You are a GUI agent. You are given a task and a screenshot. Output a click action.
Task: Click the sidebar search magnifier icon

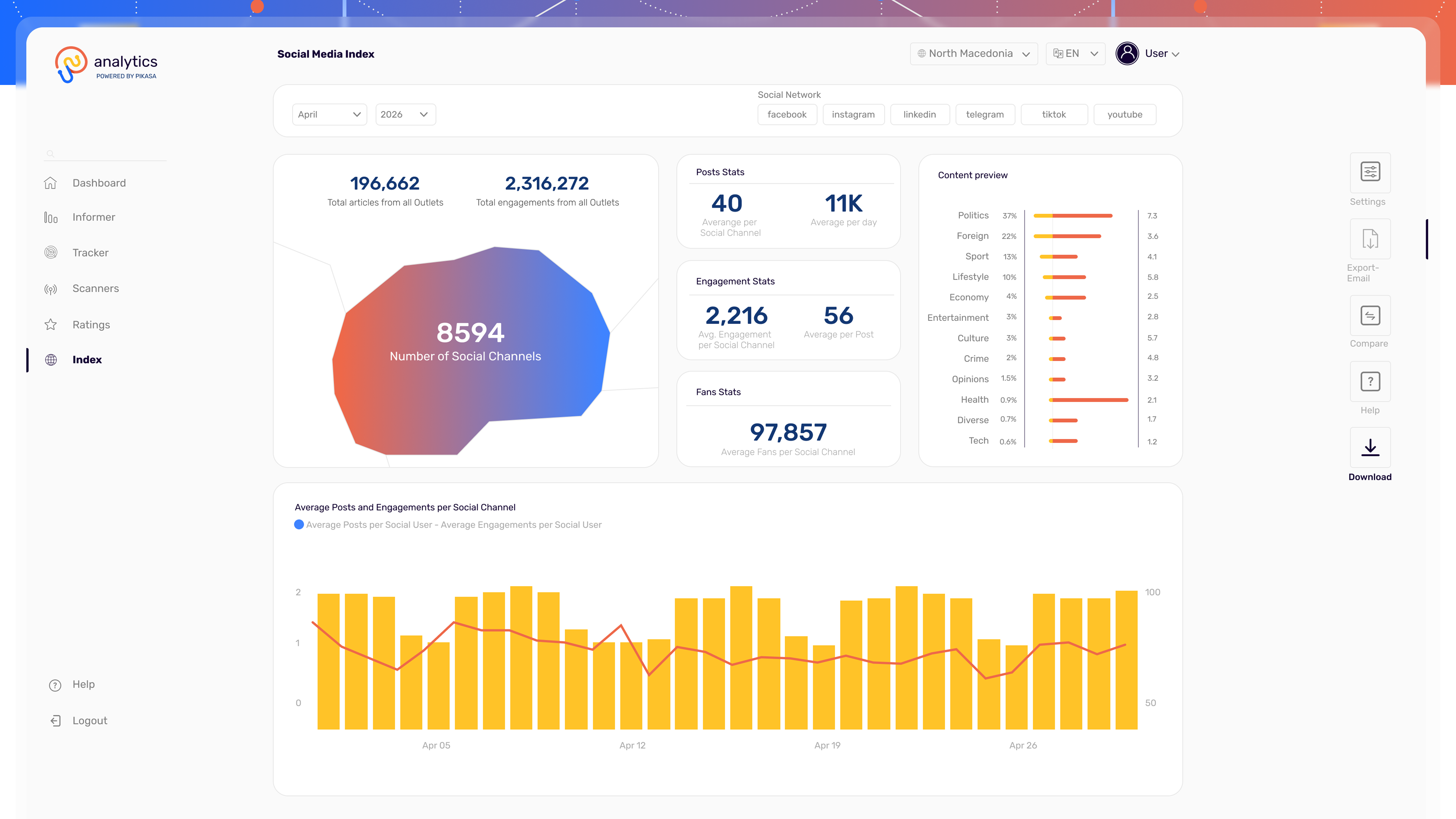click(50, 154)
